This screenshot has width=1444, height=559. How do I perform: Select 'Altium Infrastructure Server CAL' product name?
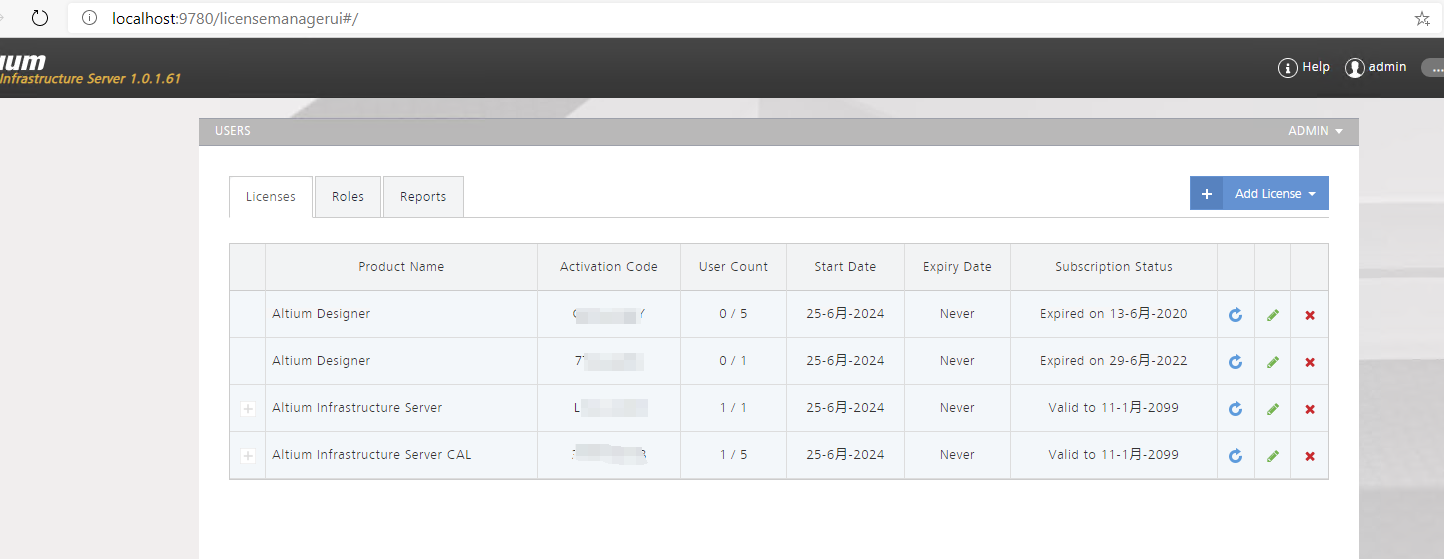[x=372, y=455]
